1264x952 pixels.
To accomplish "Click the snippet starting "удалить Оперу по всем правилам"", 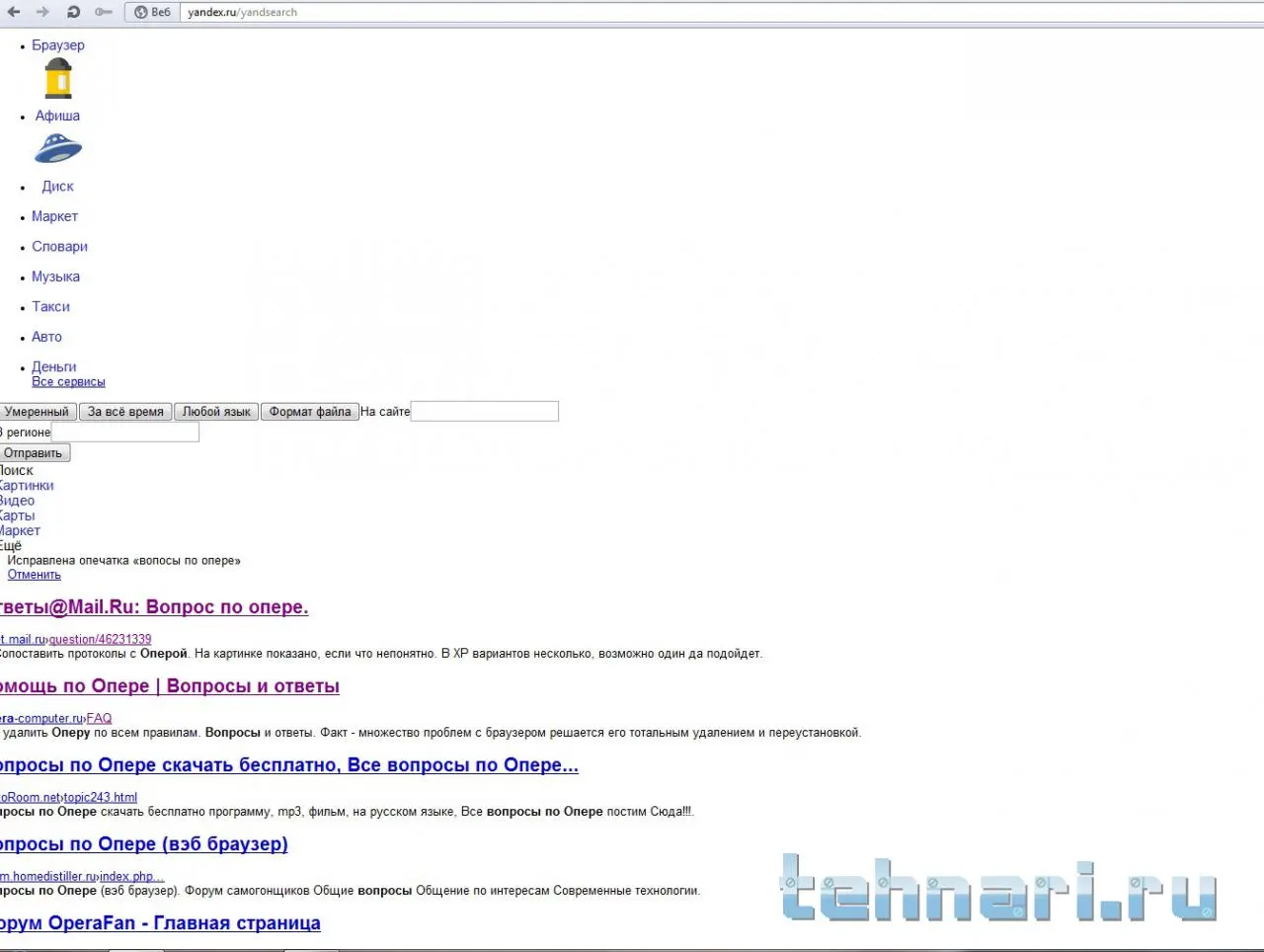I will coord(431,733).
